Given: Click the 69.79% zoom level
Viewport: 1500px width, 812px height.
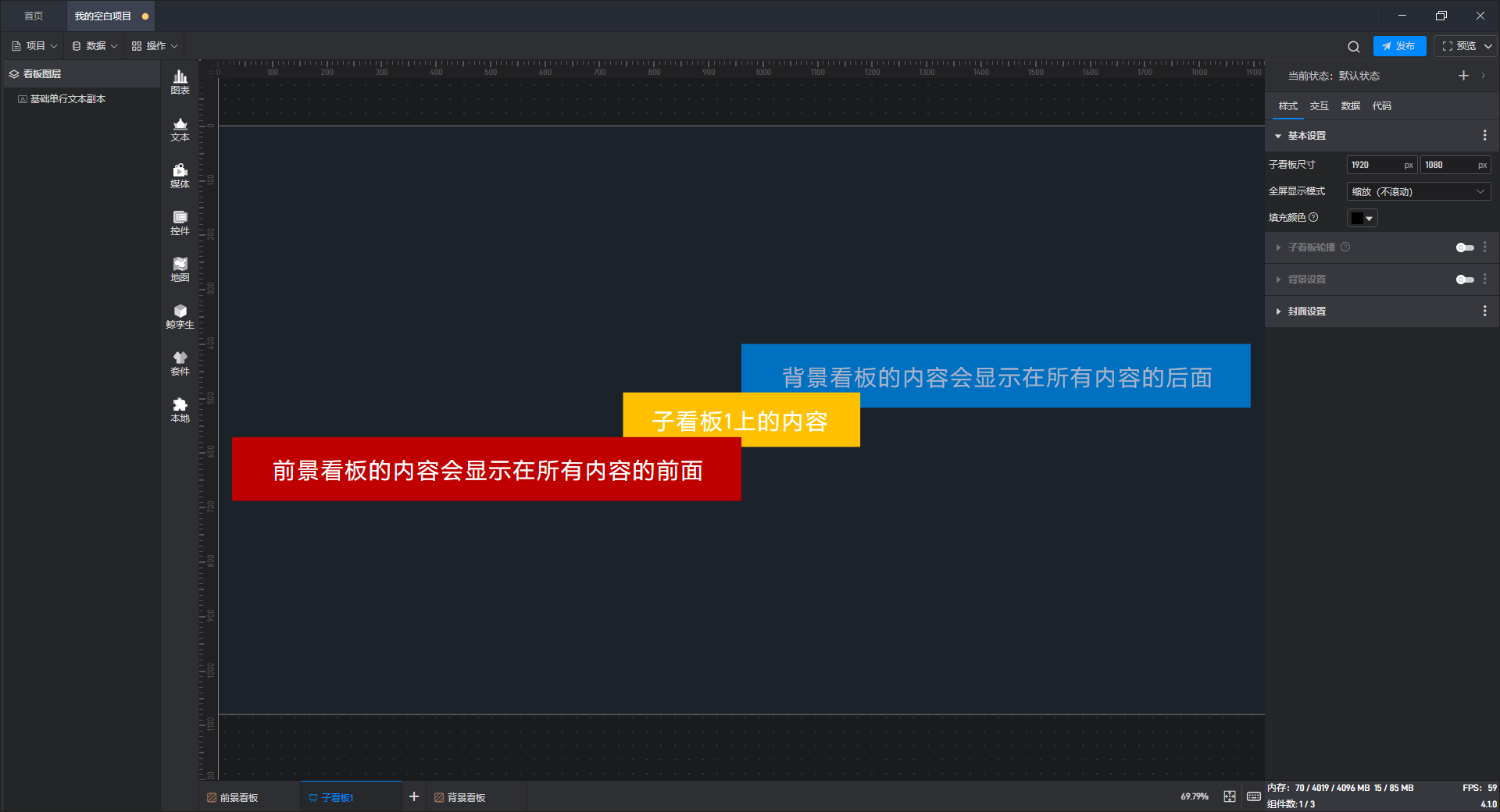Looking at the screenshot, I should coord(1195,796).
